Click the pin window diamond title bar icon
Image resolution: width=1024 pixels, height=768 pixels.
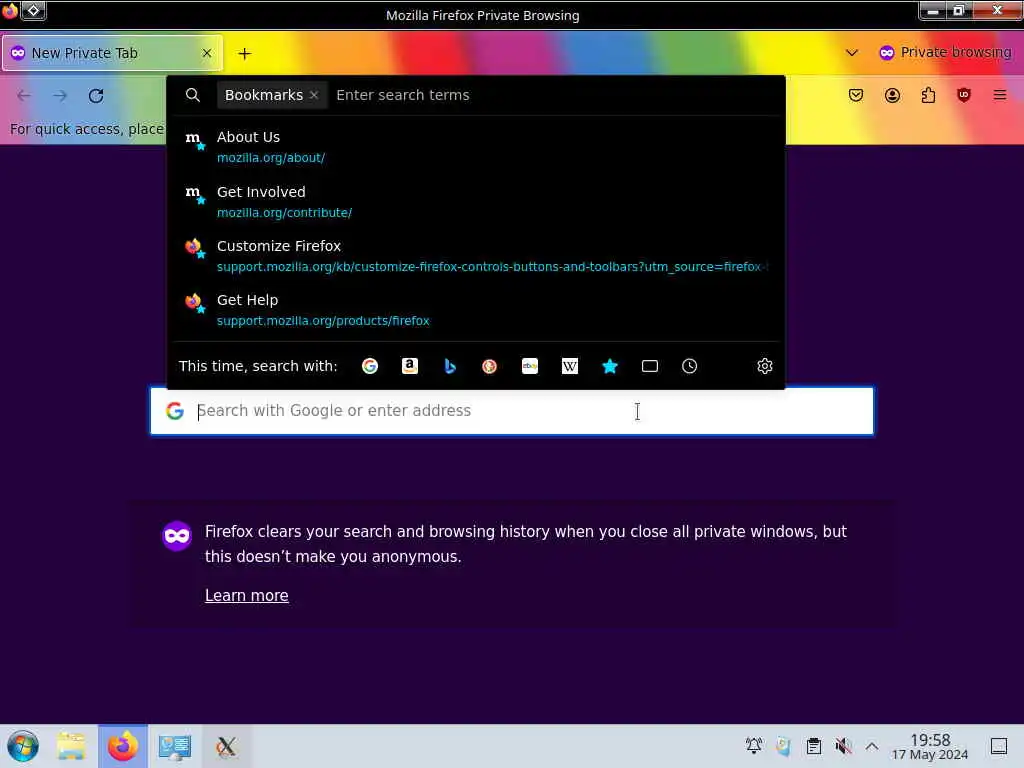(x=33, y=10)
